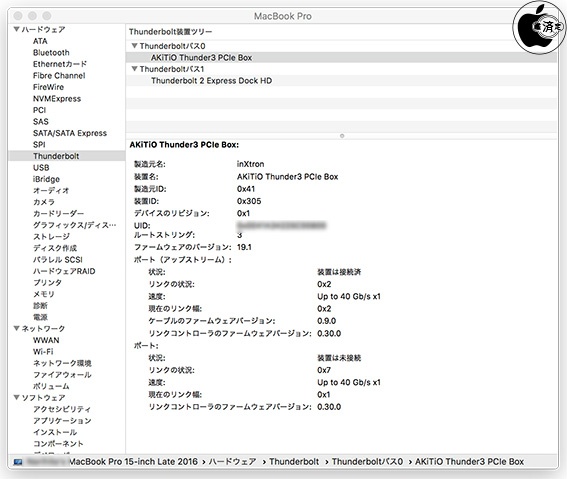Select iBridge in the sidebar
Viewport: 567px width, 479px height.
[46, 179]
